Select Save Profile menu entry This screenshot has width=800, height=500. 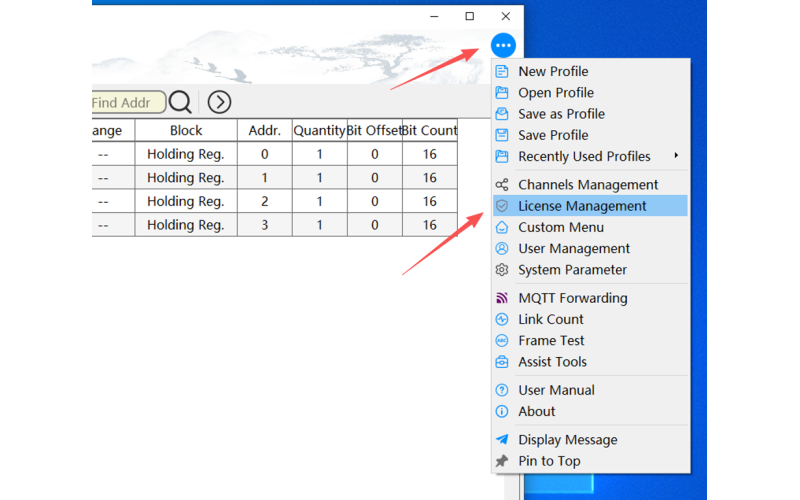tap(590, 135)
